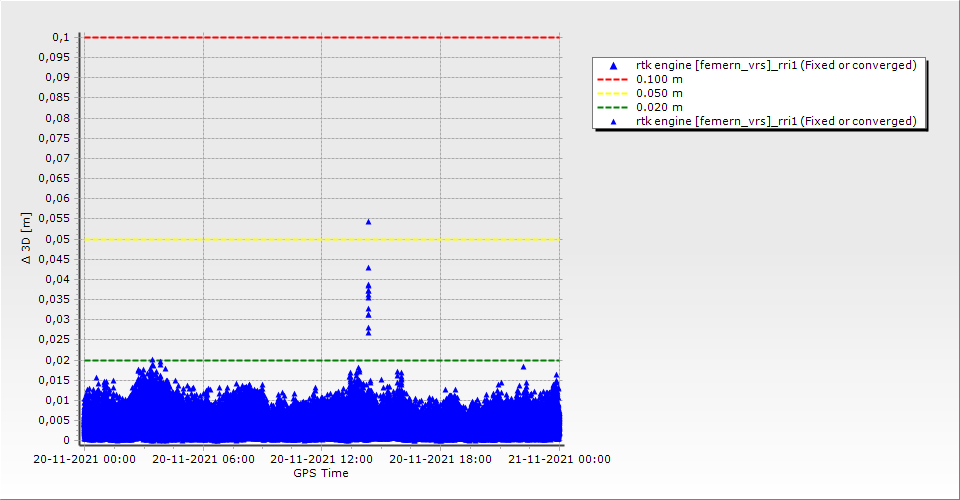
Task: Click the small blue triangle legend marker
Action: tap(613, 121)
